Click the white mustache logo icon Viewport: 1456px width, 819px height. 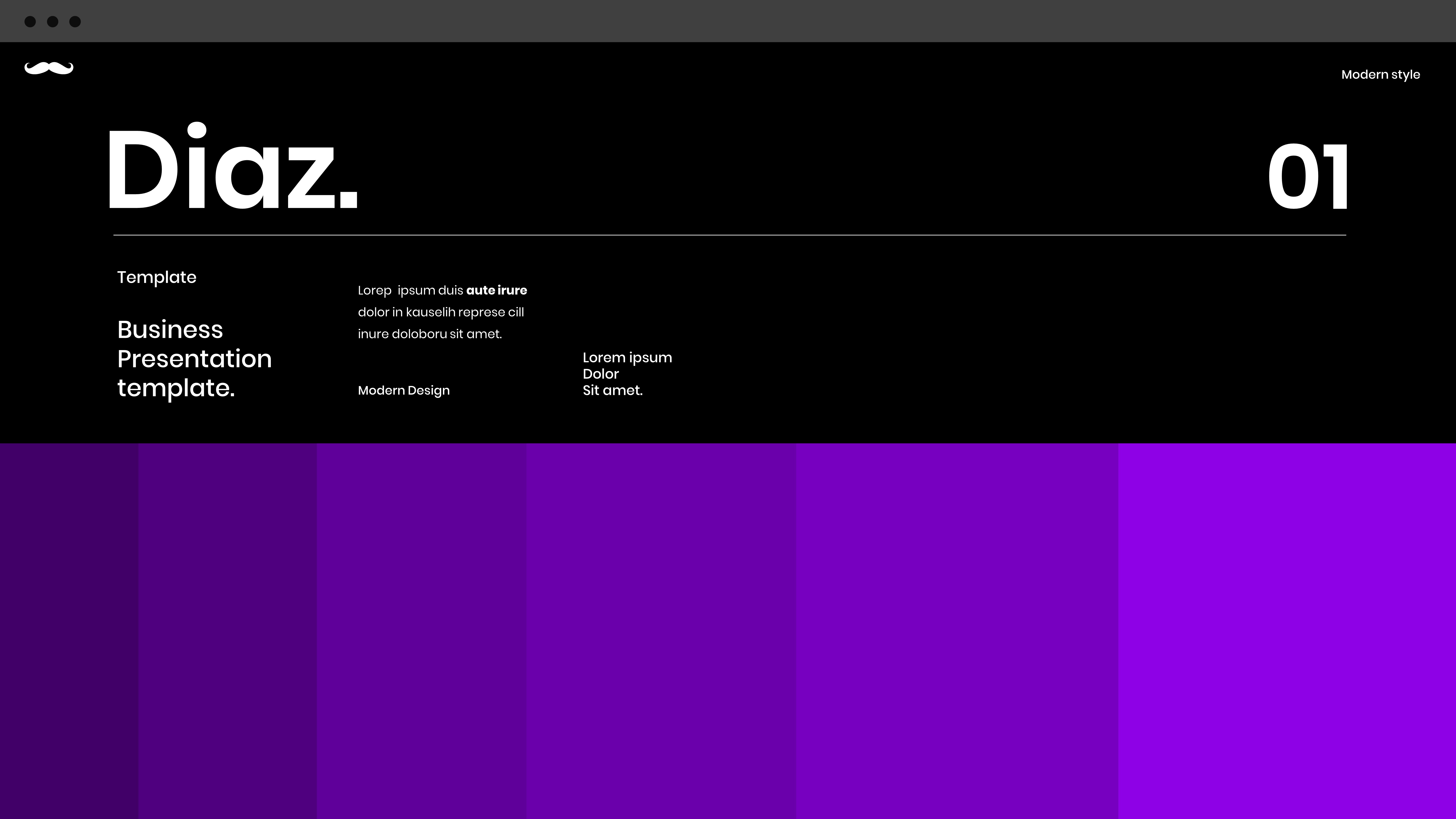coord(49,68)
